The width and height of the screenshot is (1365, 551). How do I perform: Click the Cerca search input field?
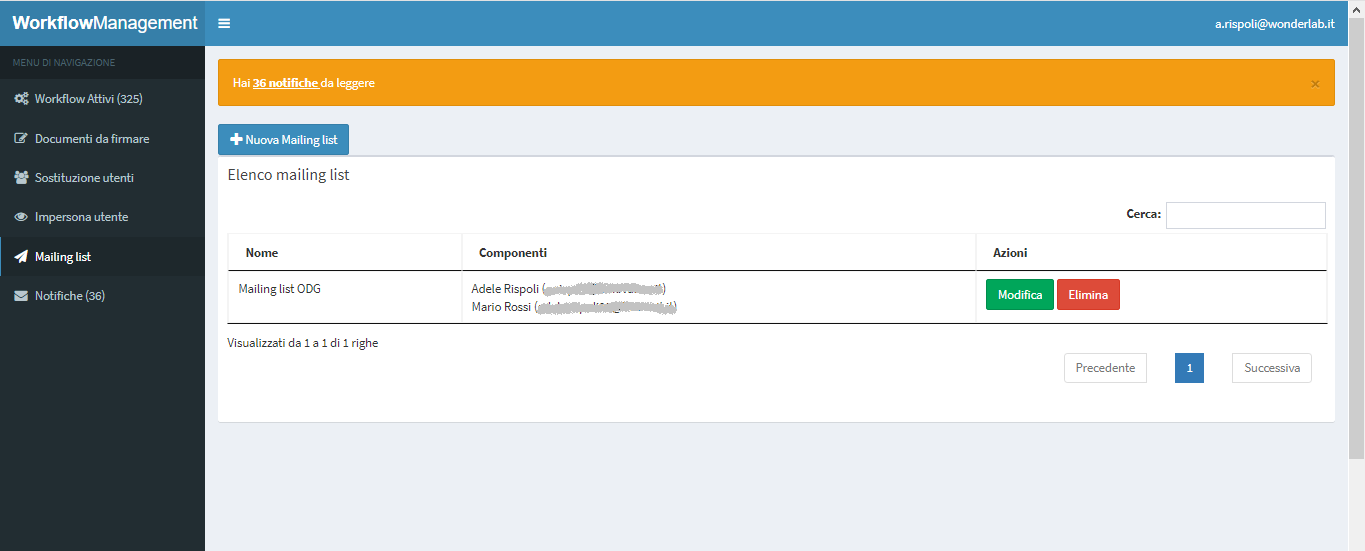[1245, 215]
